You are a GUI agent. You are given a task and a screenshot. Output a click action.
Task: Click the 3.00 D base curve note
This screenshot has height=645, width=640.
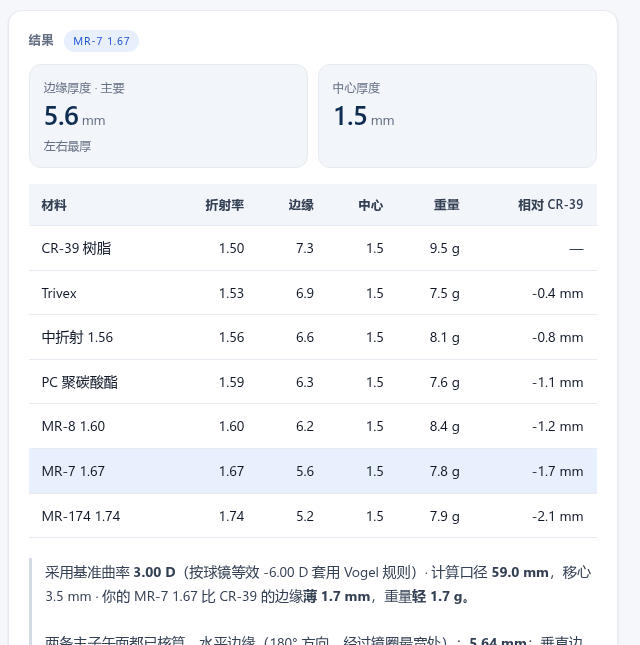(155, 572)
